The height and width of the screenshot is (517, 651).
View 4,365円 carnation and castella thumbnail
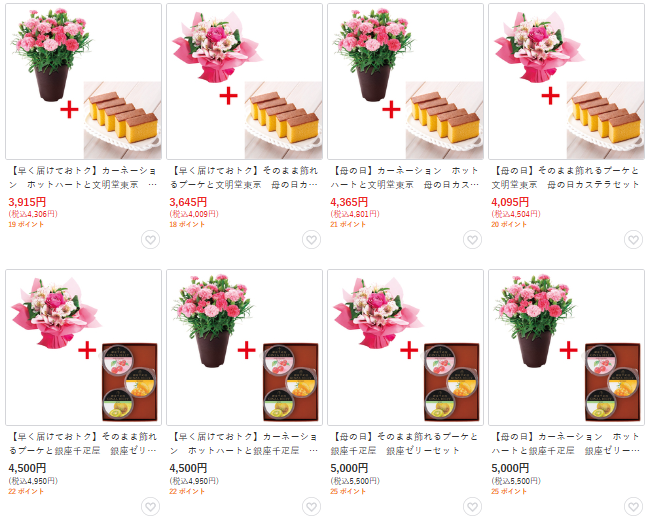406,81
